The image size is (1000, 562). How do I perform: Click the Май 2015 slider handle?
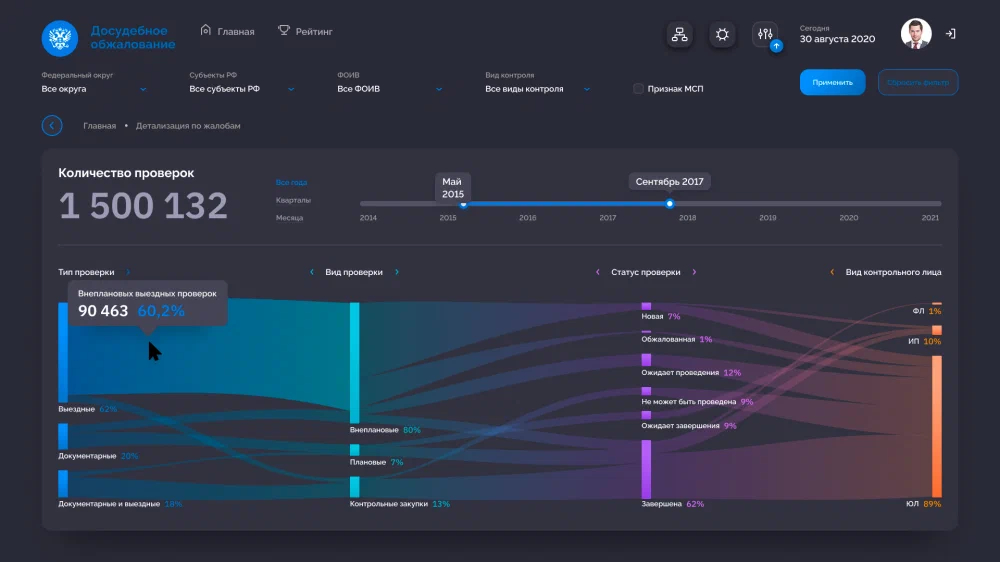pos(464,204)
